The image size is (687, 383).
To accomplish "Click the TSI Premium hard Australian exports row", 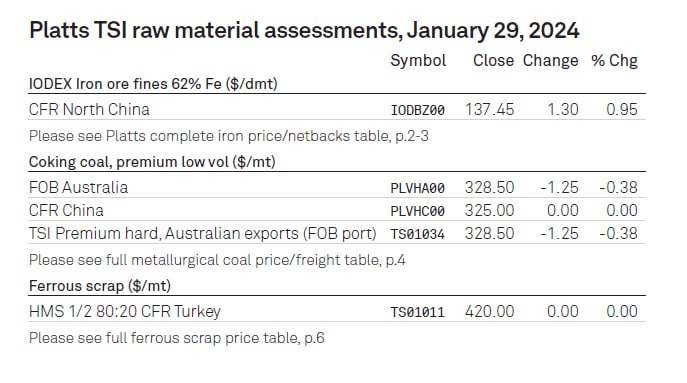I will [336, 234].
